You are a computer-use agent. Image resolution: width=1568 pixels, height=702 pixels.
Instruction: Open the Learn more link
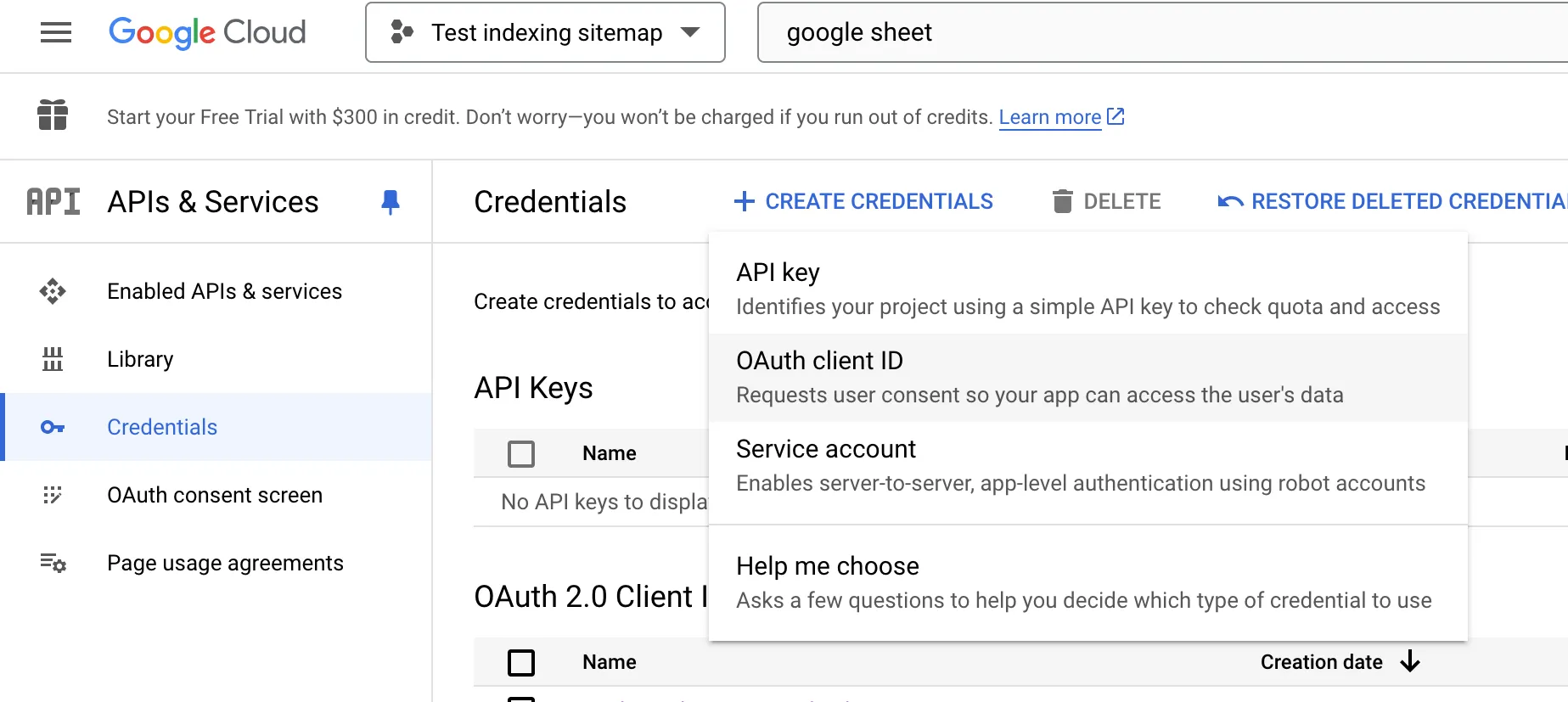coord(1061,117)
